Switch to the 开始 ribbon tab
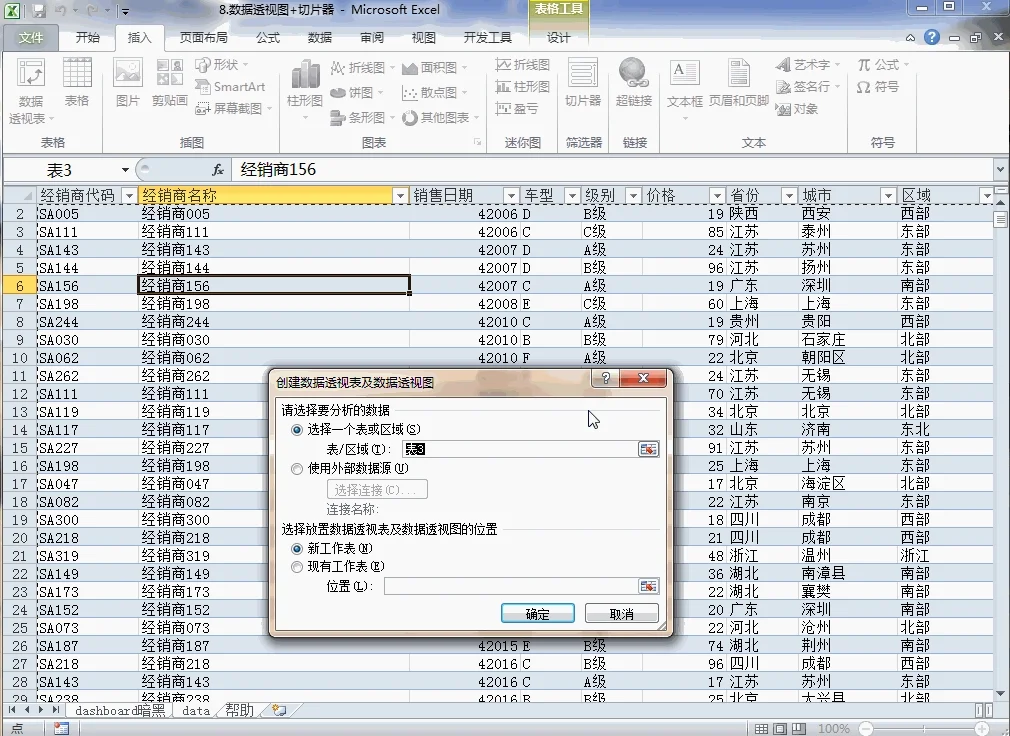The image size is (1010, 736). (x=88, y=37)
